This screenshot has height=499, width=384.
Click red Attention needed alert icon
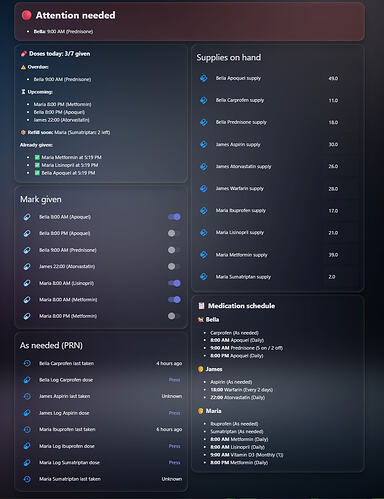click(x=27, y=15)
